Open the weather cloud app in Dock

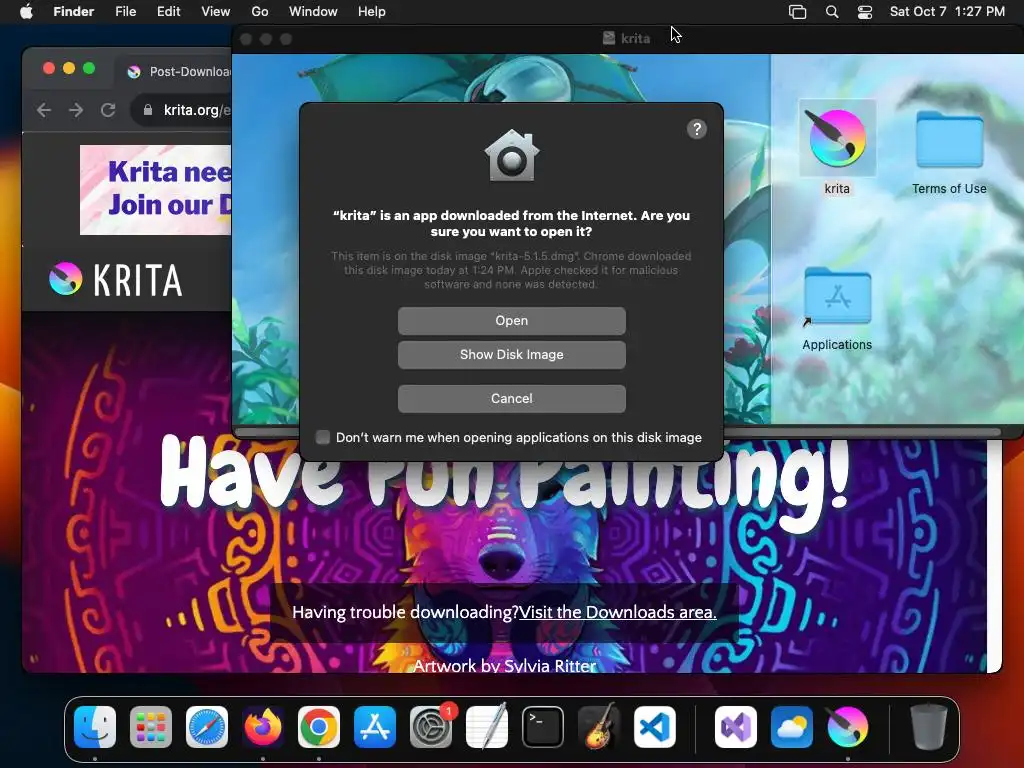(x=792, y=727)
